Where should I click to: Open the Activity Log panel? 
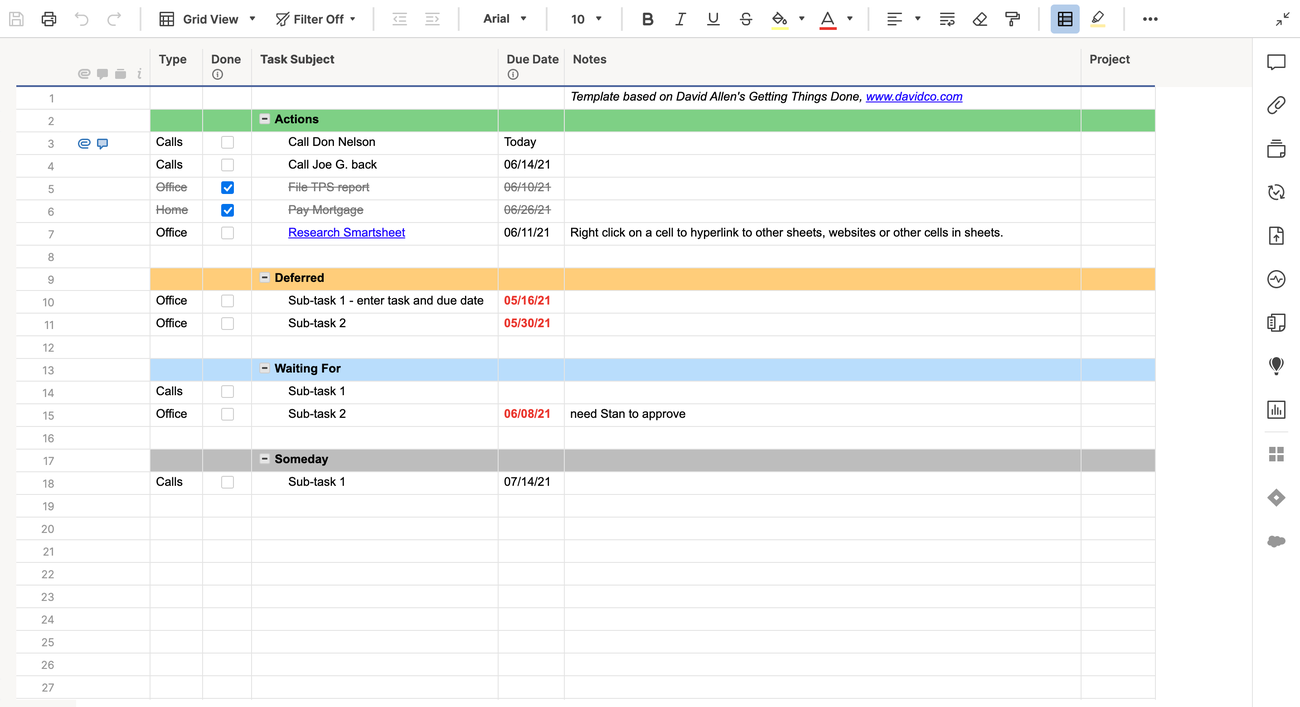(1276, 279)
